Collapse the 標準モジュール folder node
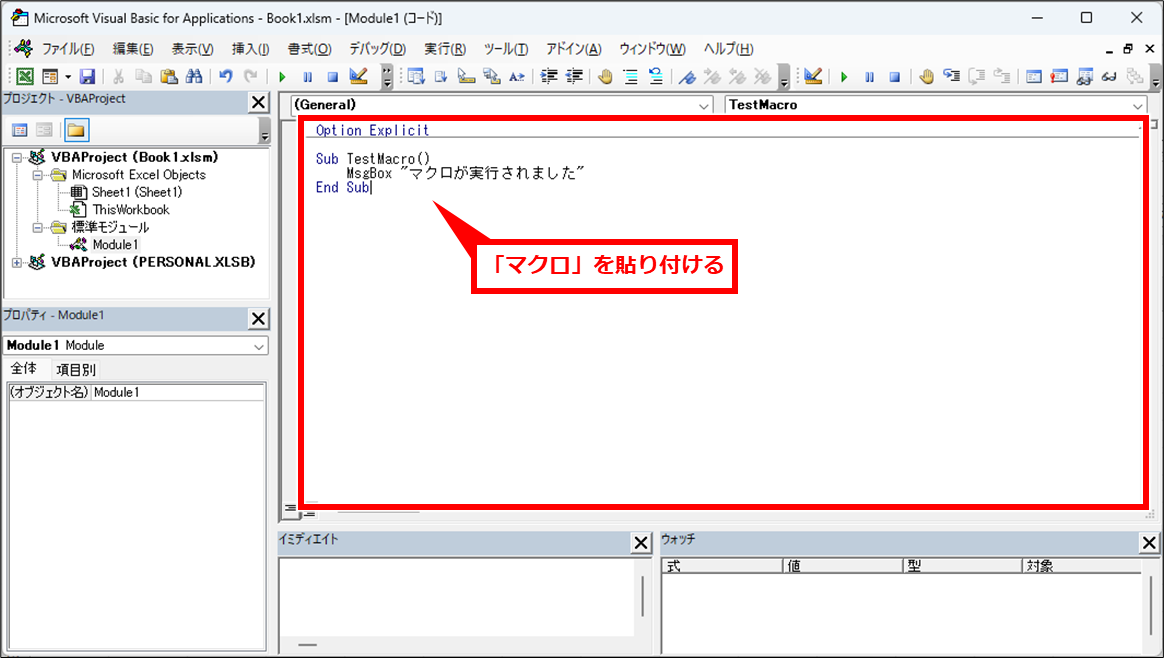 click(x=37, y=228)
